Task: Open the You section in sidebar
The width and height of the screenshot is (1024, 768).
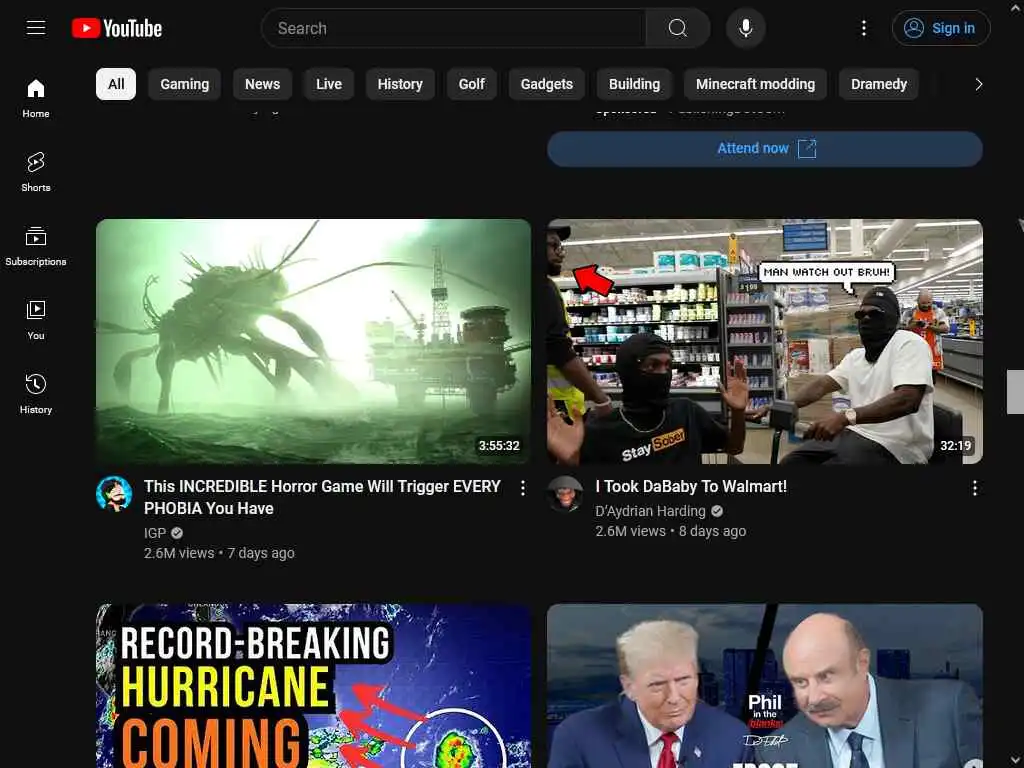Action: point(36,320)
